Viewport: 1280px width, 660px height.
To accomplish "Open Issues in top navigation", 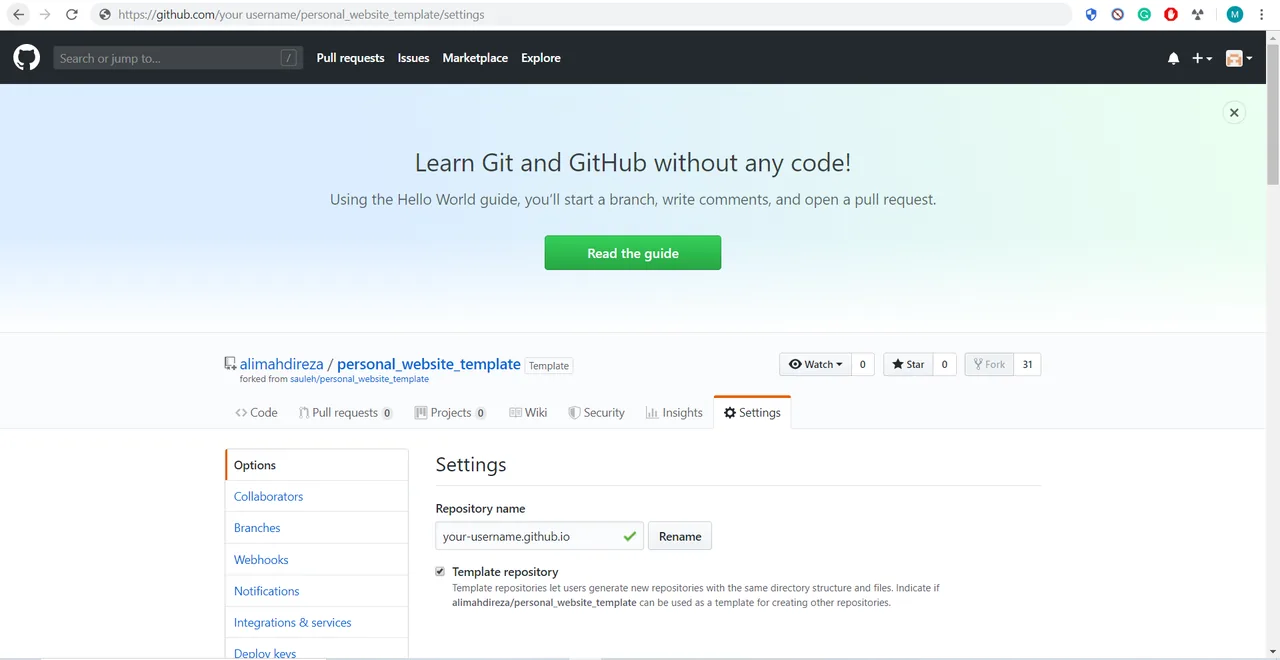I will pos(413,58).
